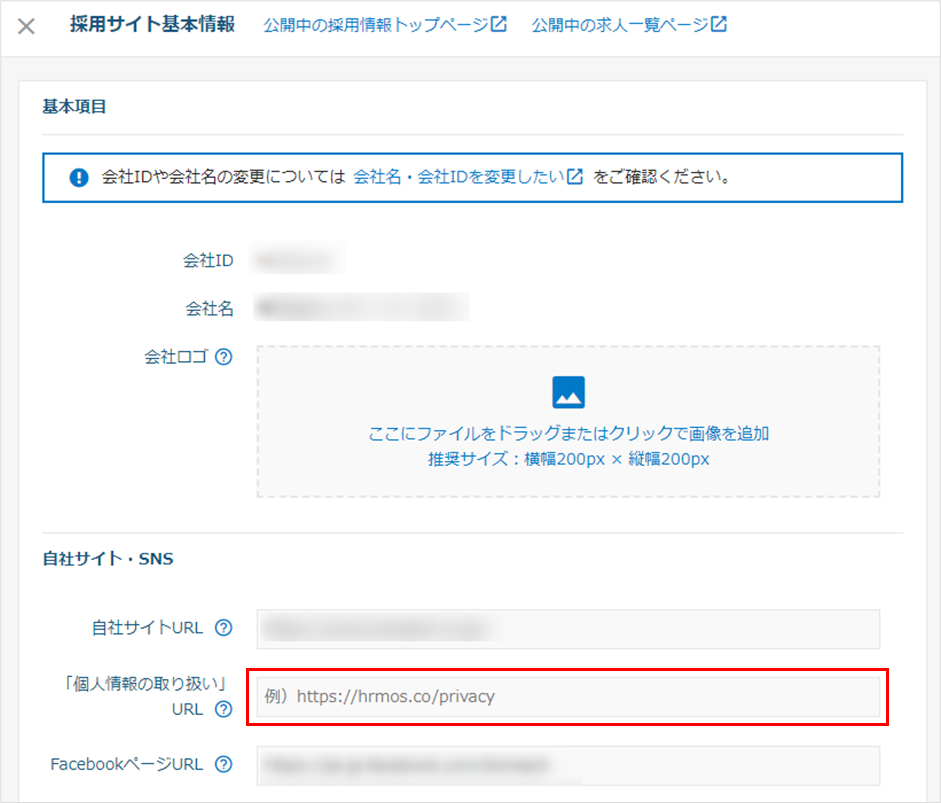Viewport: 941px width, 803px height.
Task: Show help for FacebookページURL question icon
Action: pos(224,764)
